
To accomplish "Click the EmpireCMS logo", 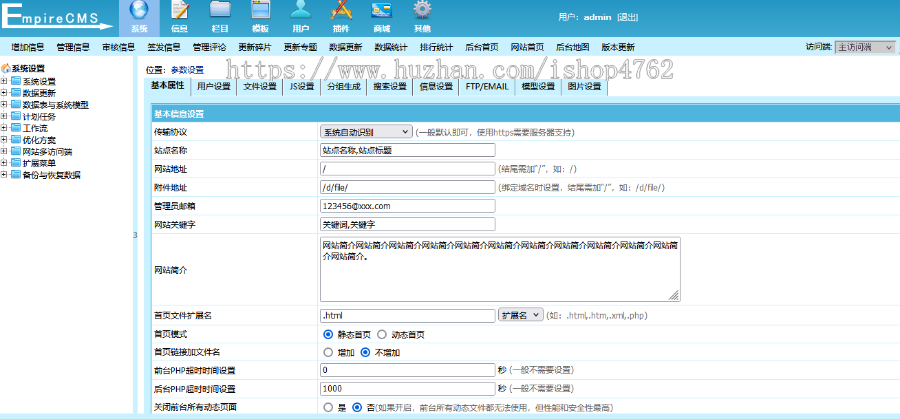I will [x=57, y=15].
